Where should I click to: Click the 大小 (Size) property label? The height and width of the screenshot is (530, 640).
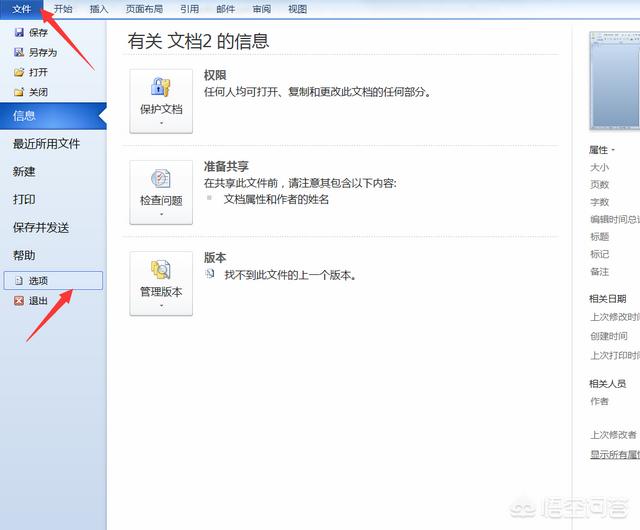coord(599,167)
